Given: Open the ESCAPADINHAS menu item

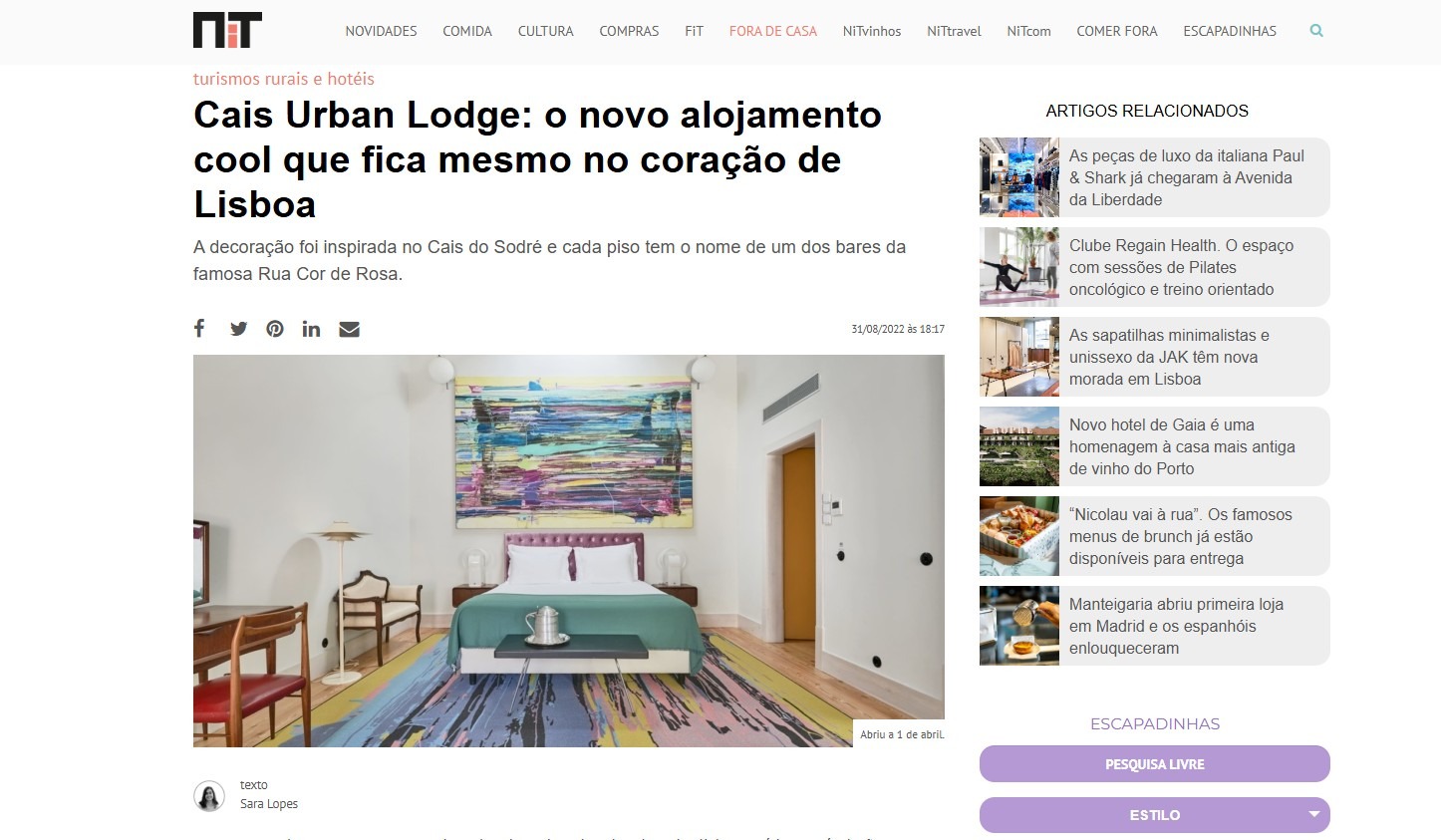Looking at the screenshot, I should (1230, 31).
